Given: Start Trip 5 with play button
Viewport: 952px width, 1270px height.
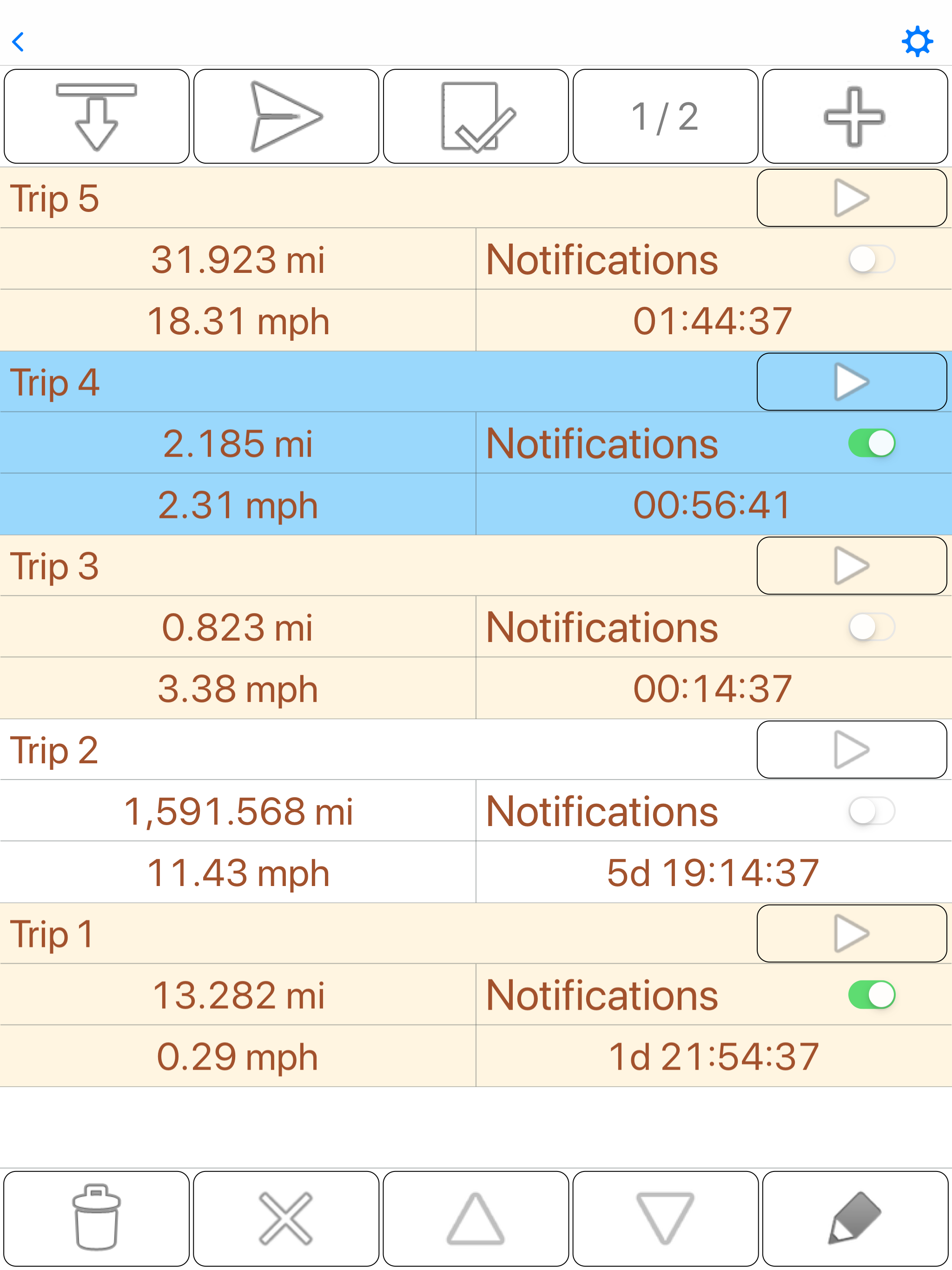Looking at the screenshot, I should tap(852, 198).
